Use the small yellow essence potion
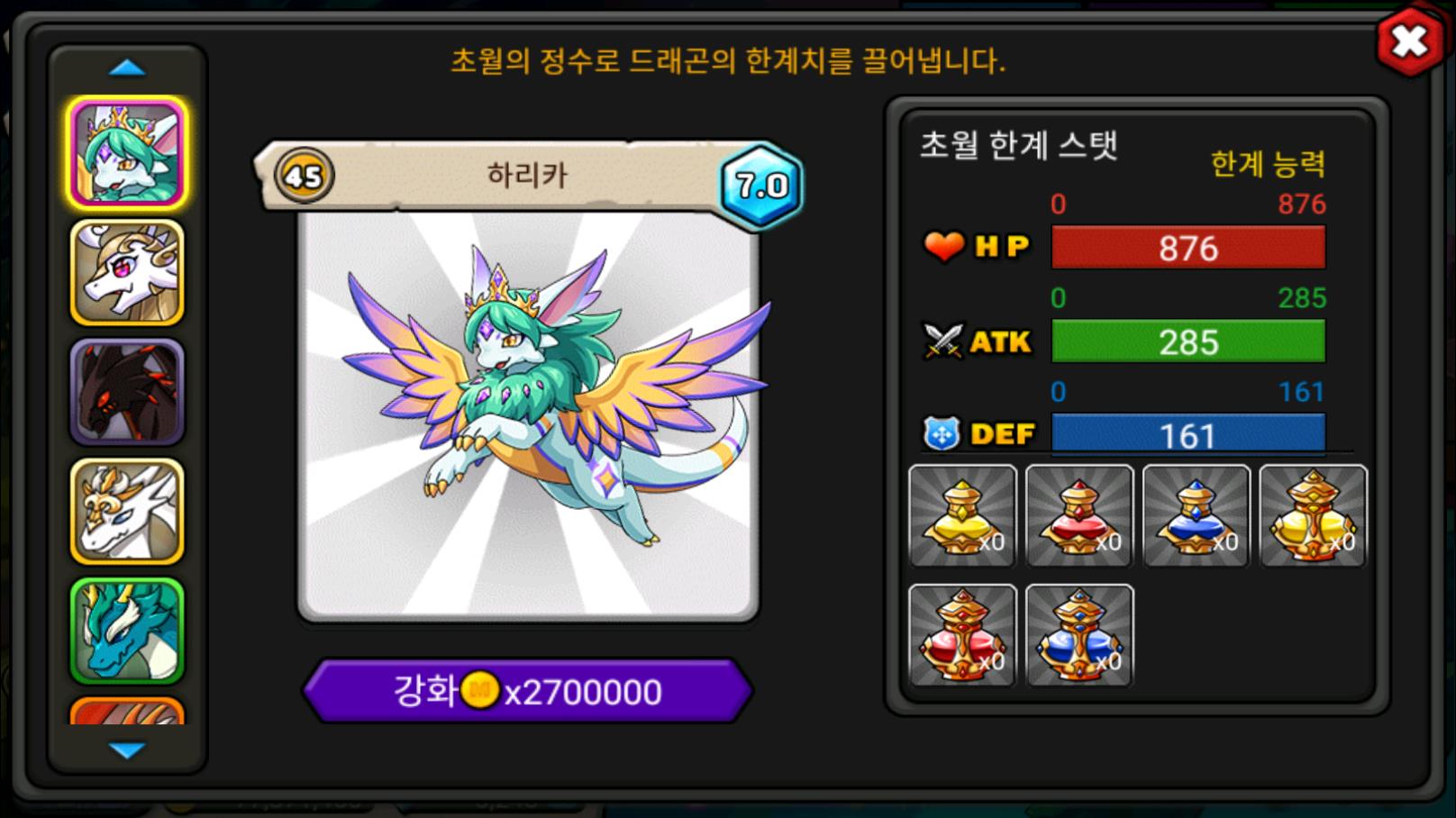Screen dimensions: 1456x818 tap(962, 516)
